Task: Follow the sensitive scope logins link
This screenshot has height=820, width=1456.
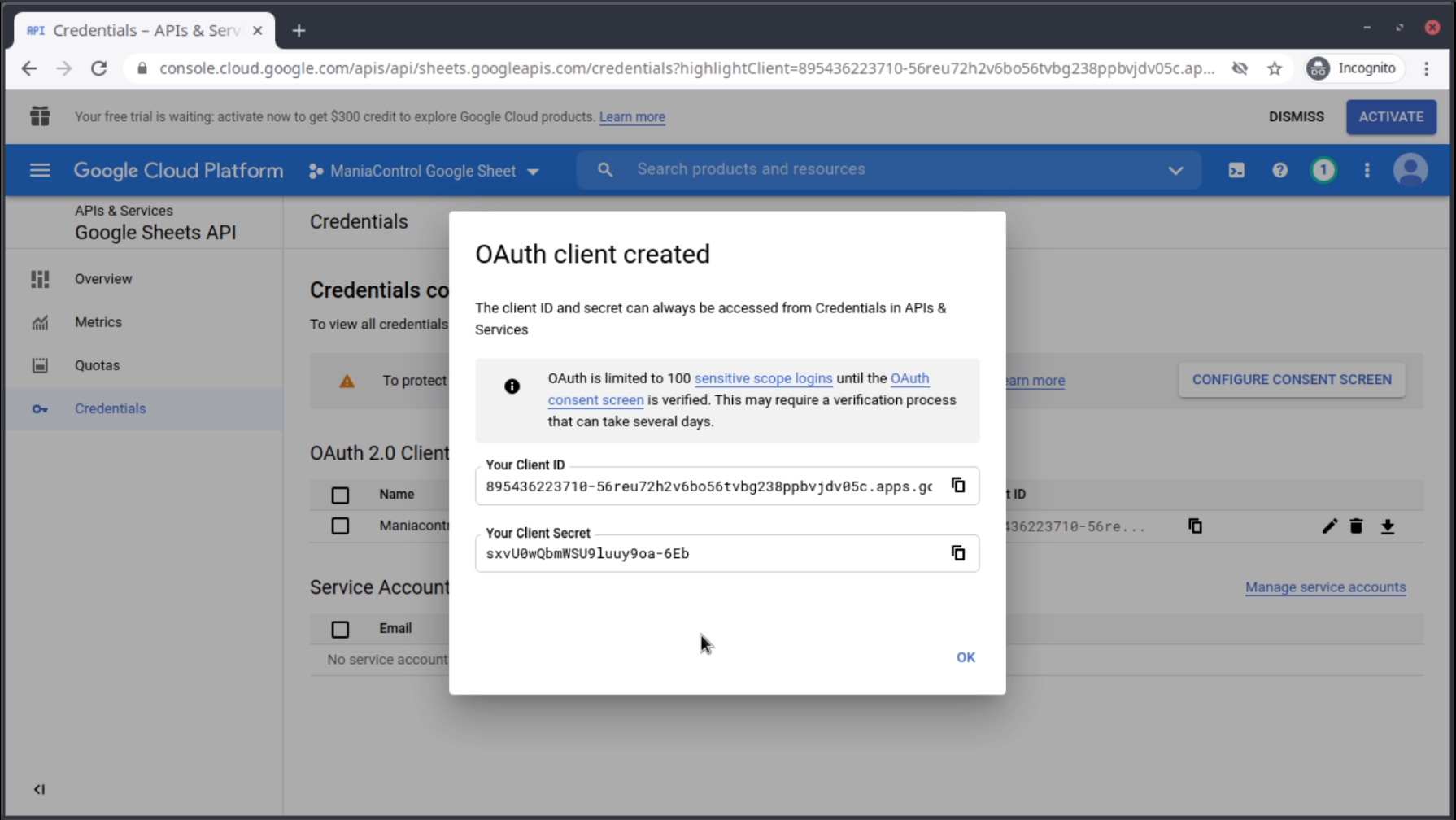Action: tap(763, 378)
